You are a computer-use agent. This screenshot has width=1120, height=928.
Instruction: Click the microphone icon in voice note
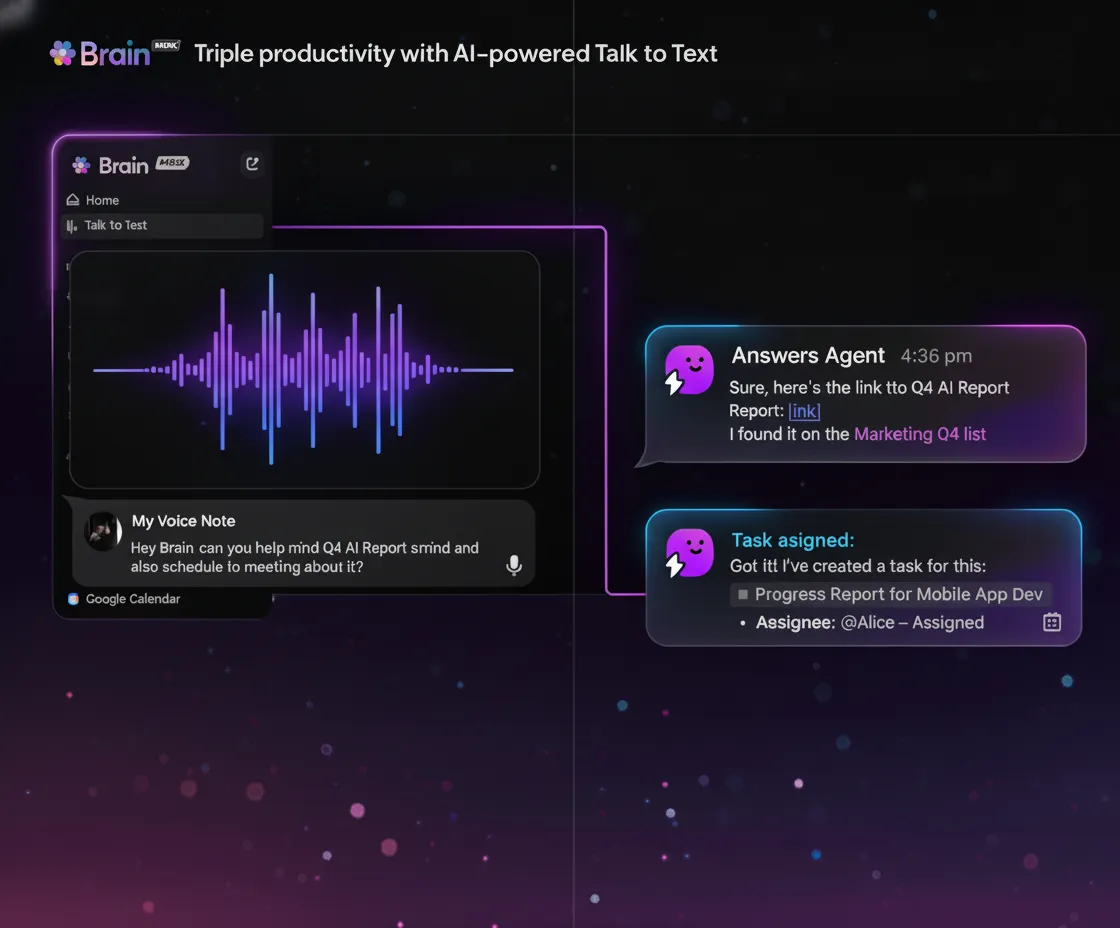point(514,565)
